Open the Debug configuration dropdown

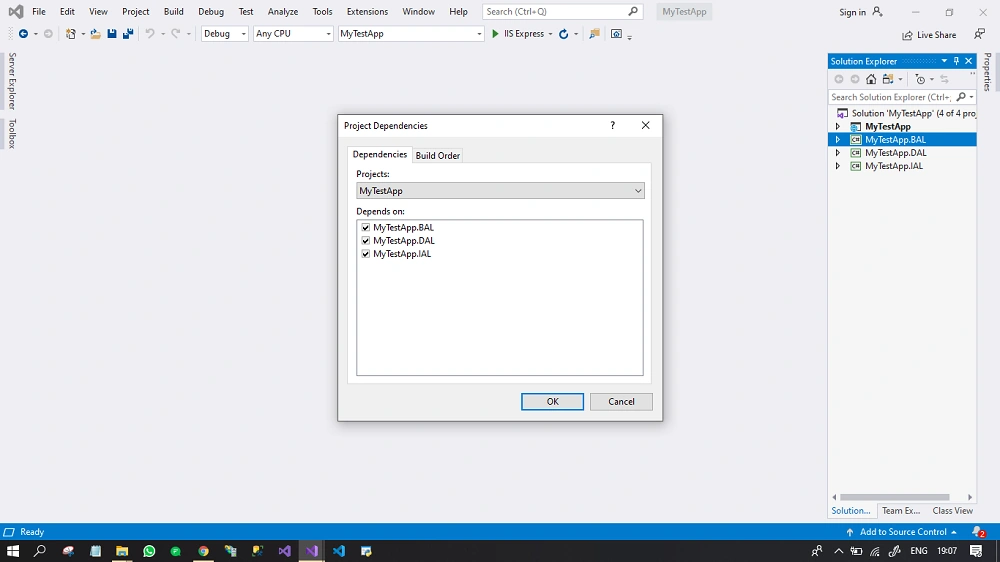pyautogui.click(x=224, y=34)
